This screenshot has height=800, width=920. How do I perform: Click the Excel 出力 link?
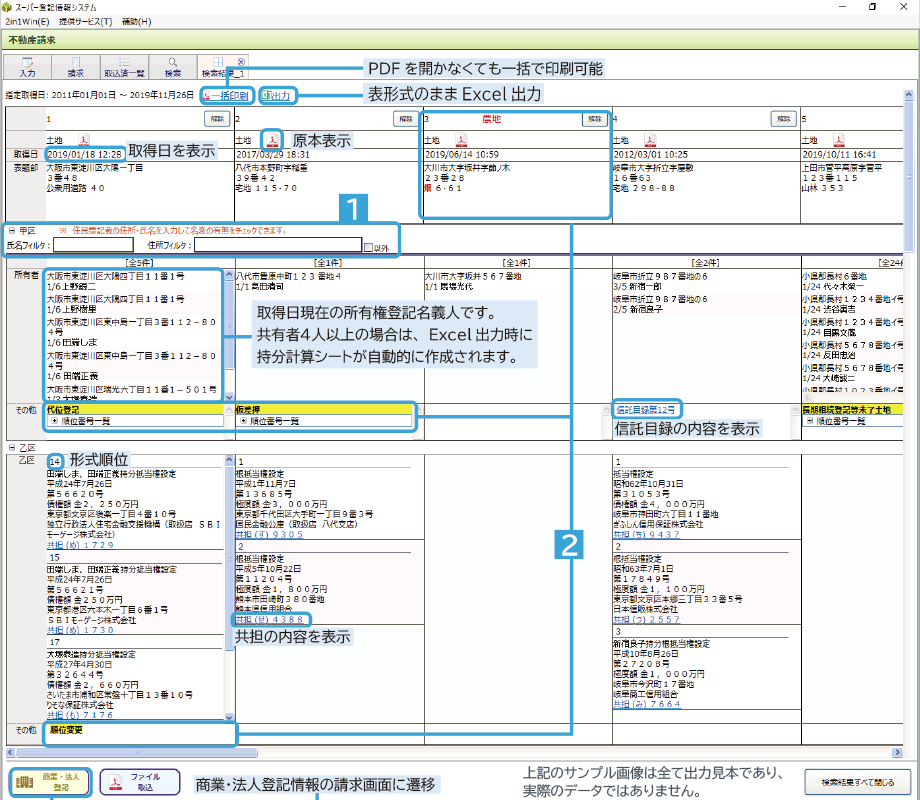point(276,96)
